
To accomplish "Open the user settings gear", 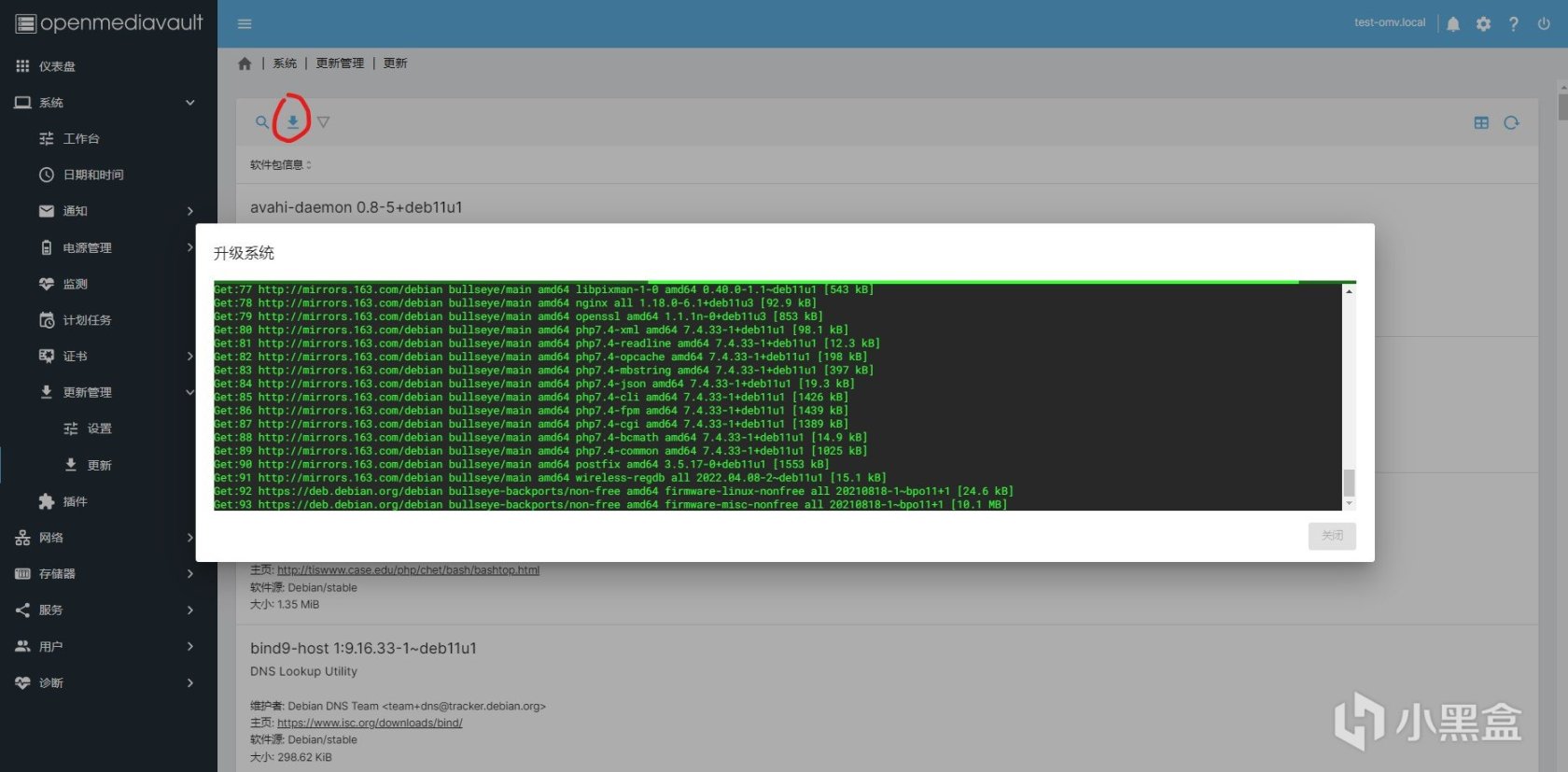I will [1483, 24].
